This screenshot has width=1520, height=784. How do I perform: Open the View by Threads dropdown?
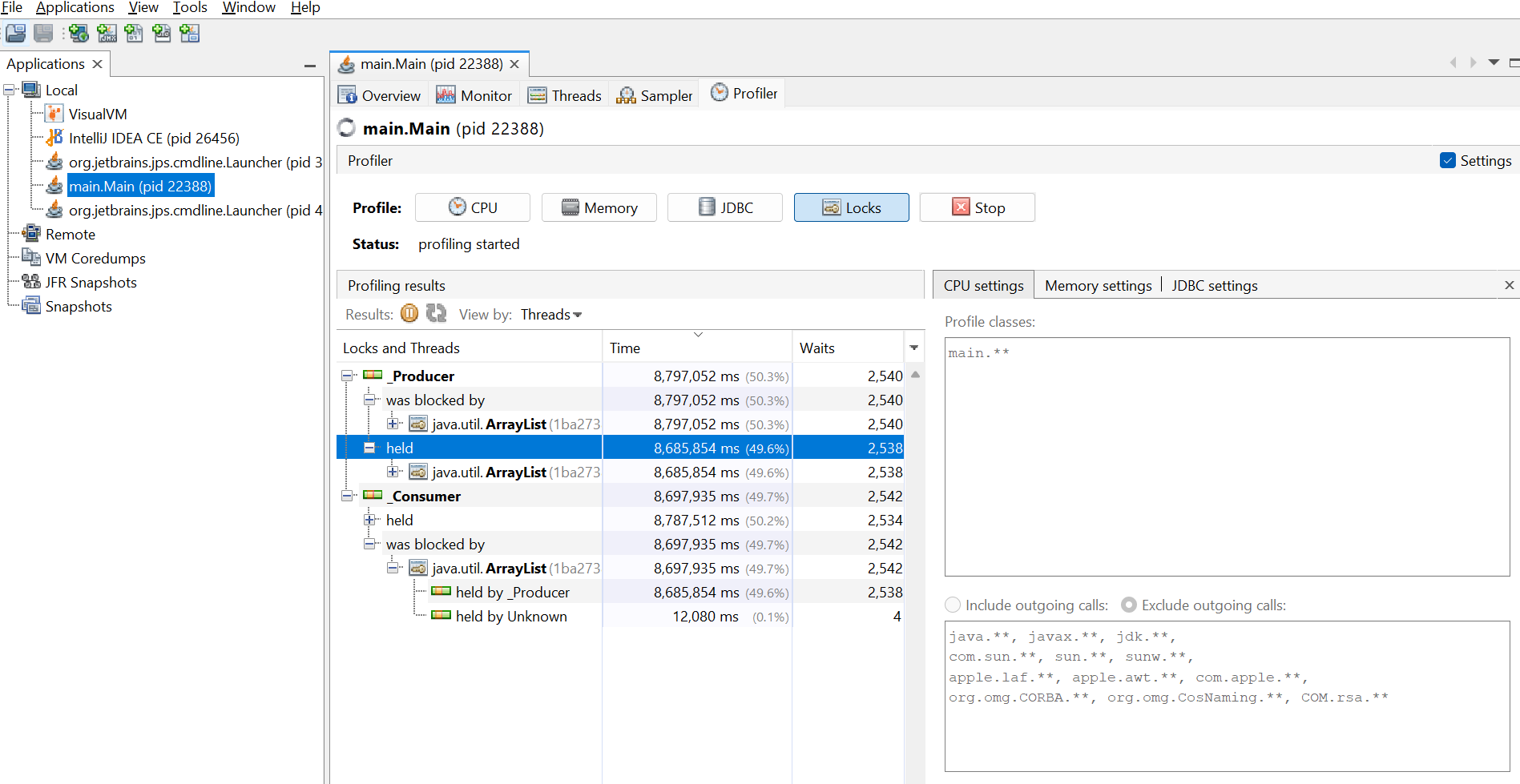[551, 315]
